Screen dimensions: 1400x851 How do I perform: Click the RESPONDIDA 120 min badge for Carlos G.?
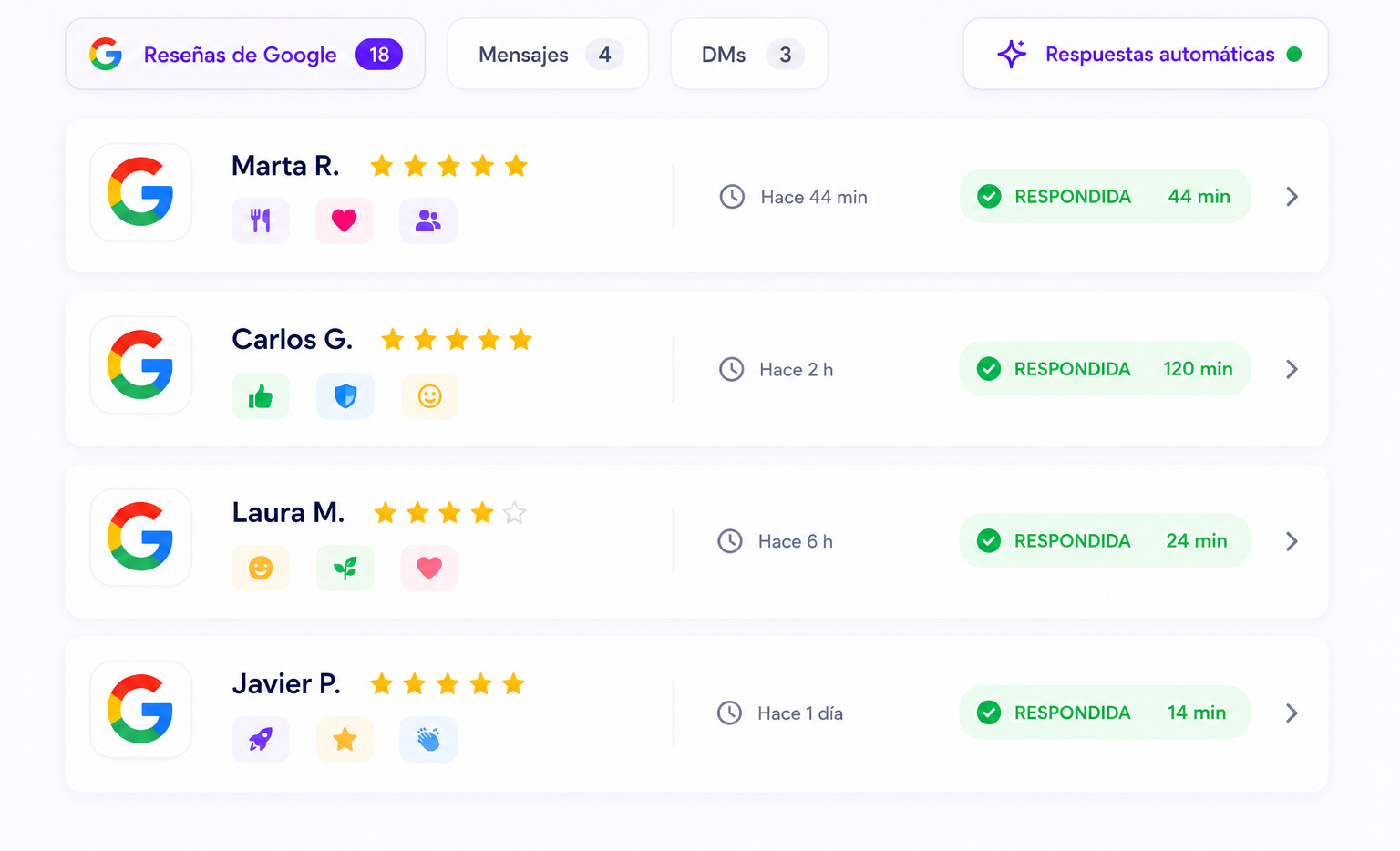[1105, 368]
